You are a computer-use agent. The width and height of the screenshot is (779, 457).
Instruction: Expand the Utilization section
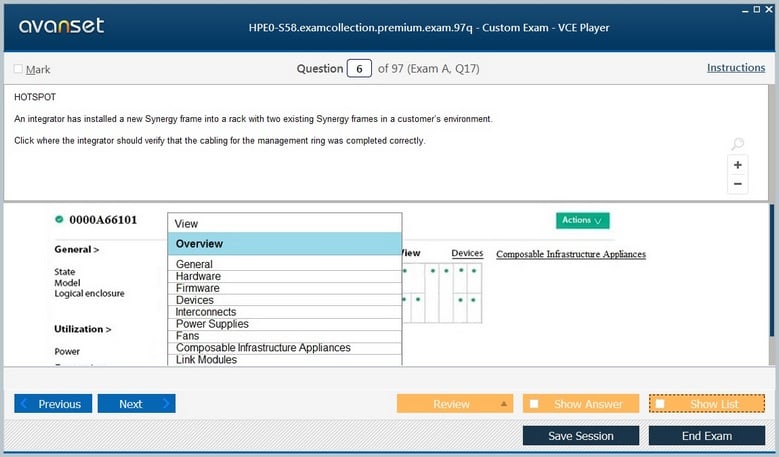point(82,329)
